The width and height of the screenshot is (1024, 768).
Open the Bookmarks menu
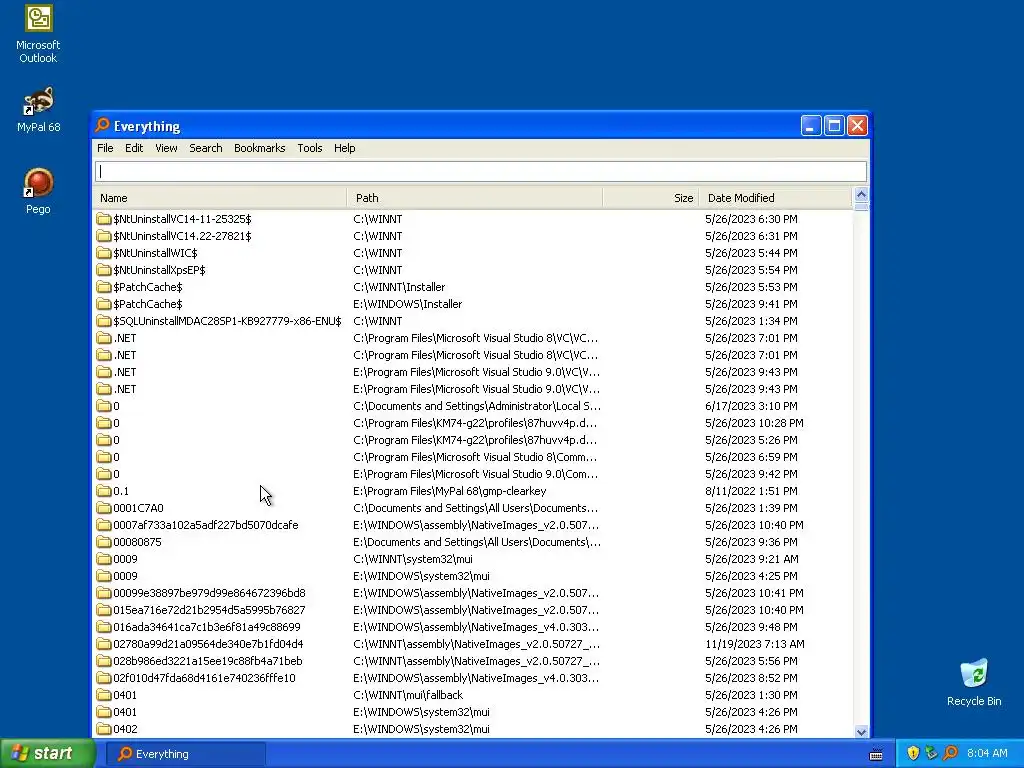tap(259, 148)
